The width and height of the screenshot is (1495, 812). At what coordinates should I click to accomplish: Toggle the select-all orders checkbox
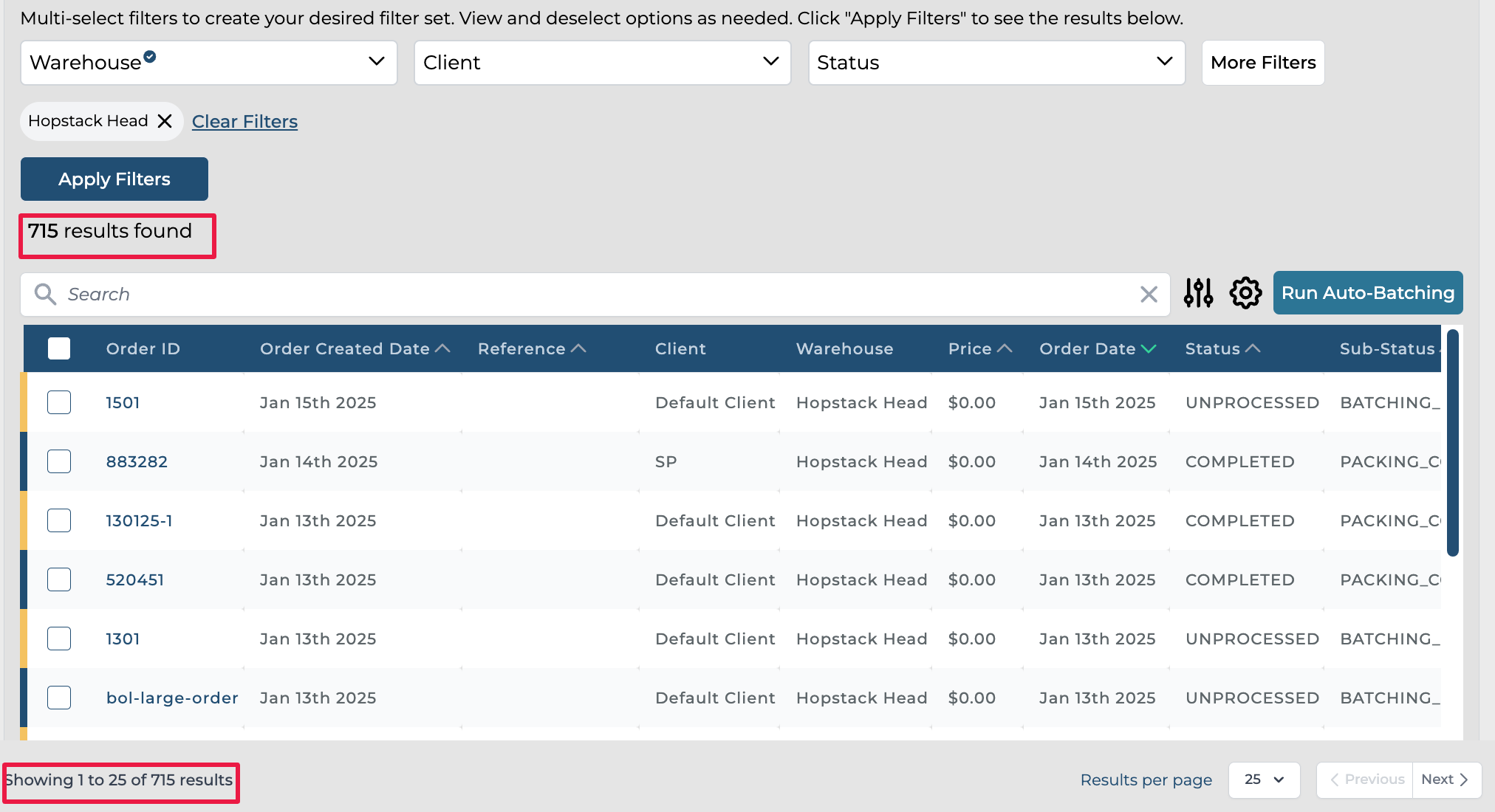click(x=59, y=348)
